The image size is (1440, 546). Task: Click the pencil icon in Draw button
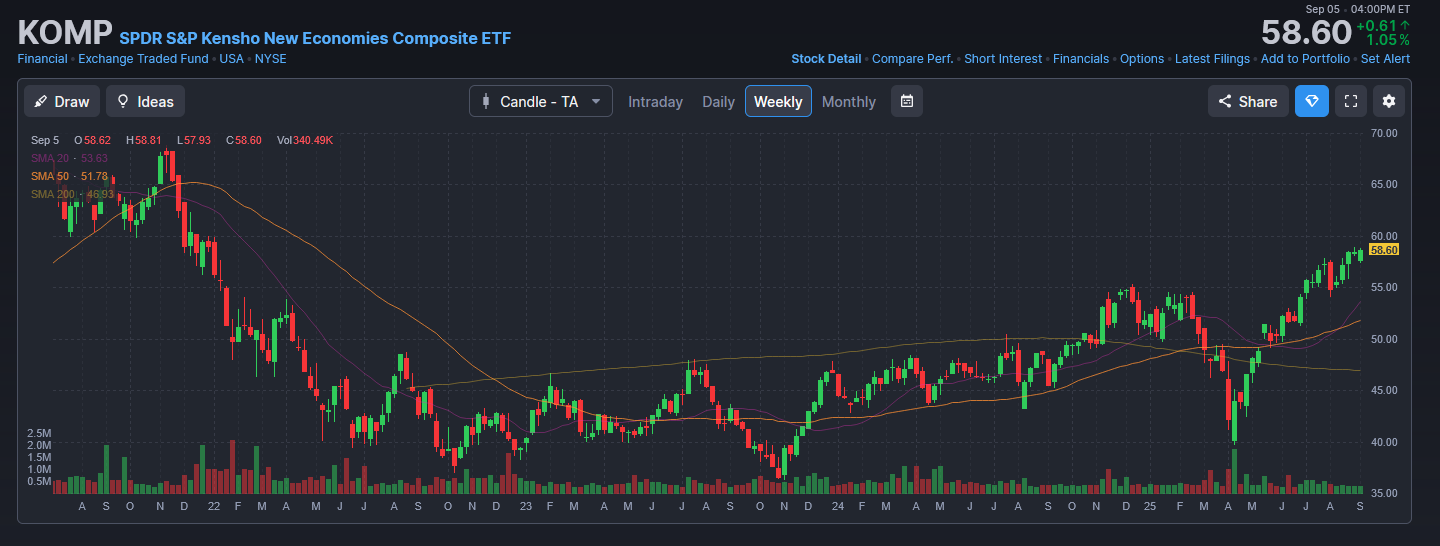pos(42,101)
